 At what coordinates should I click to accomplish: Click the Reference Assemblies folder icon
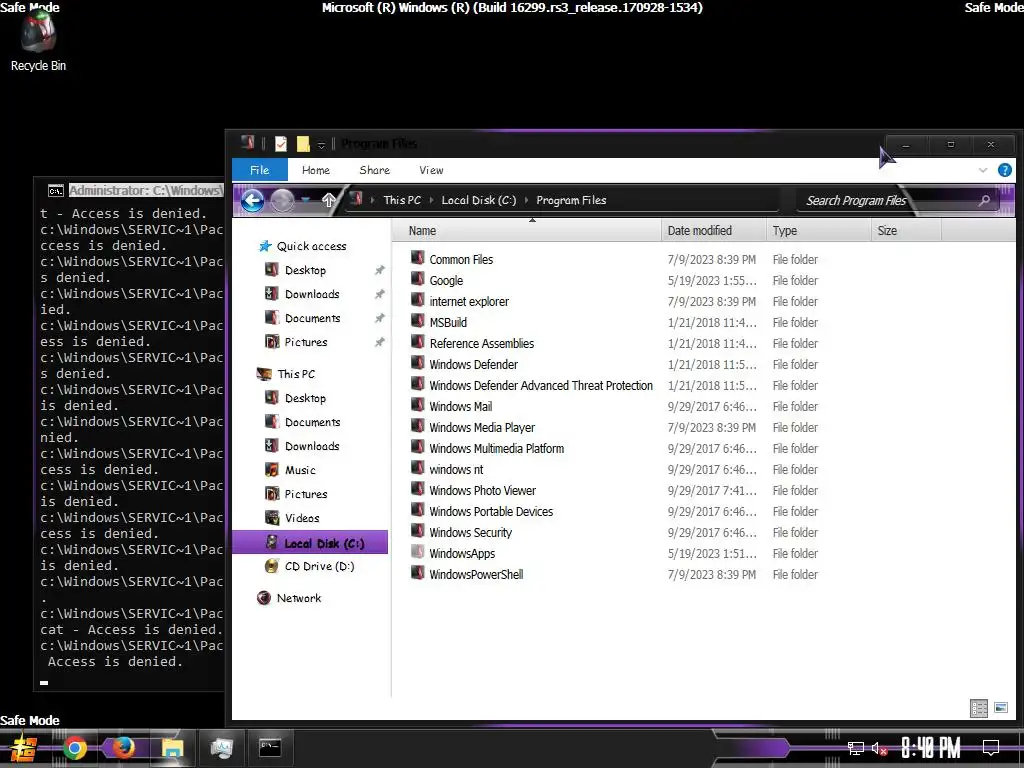(417, 342)
